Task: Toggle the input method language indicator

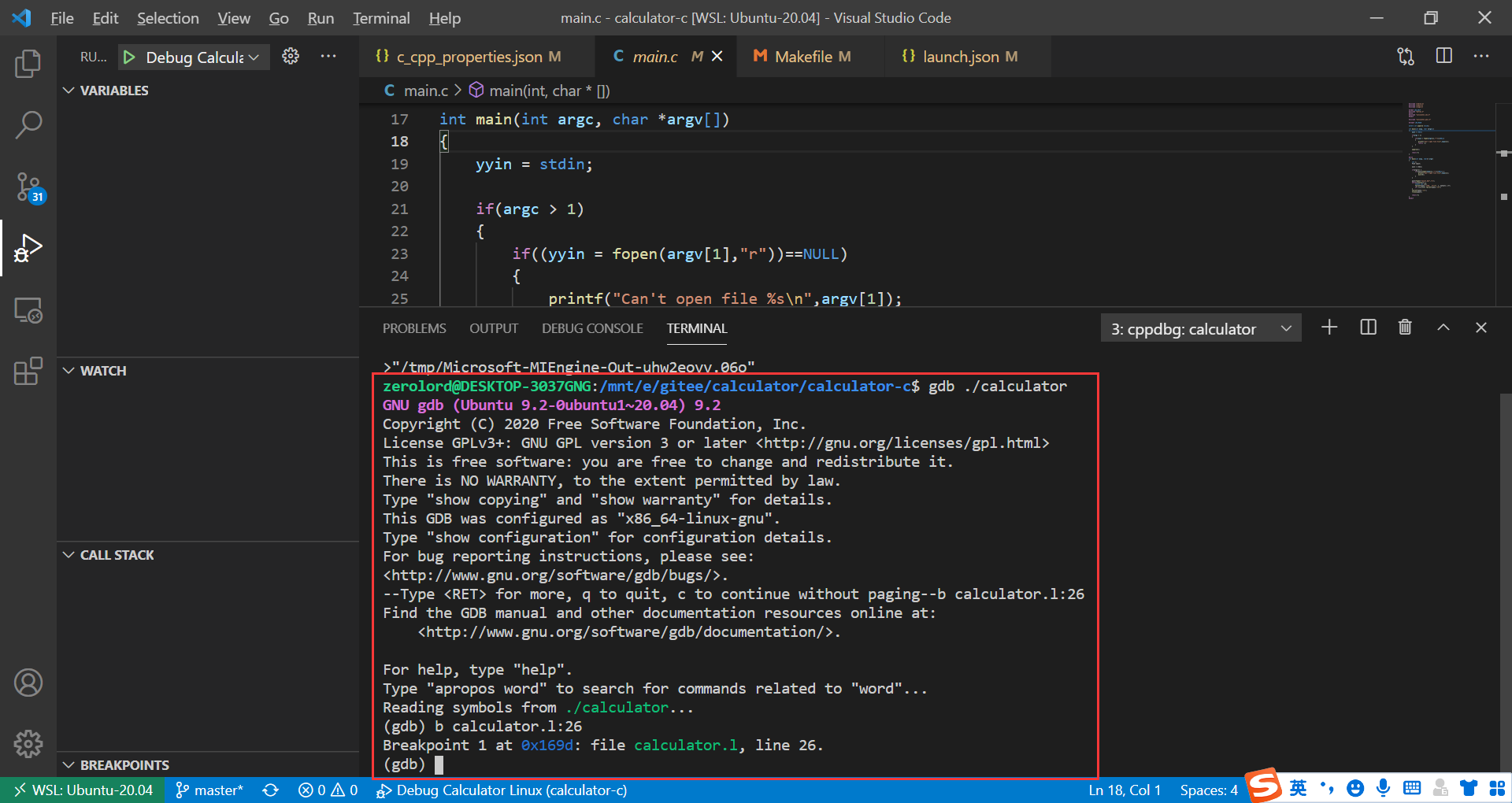Action: coord(1298,788)
